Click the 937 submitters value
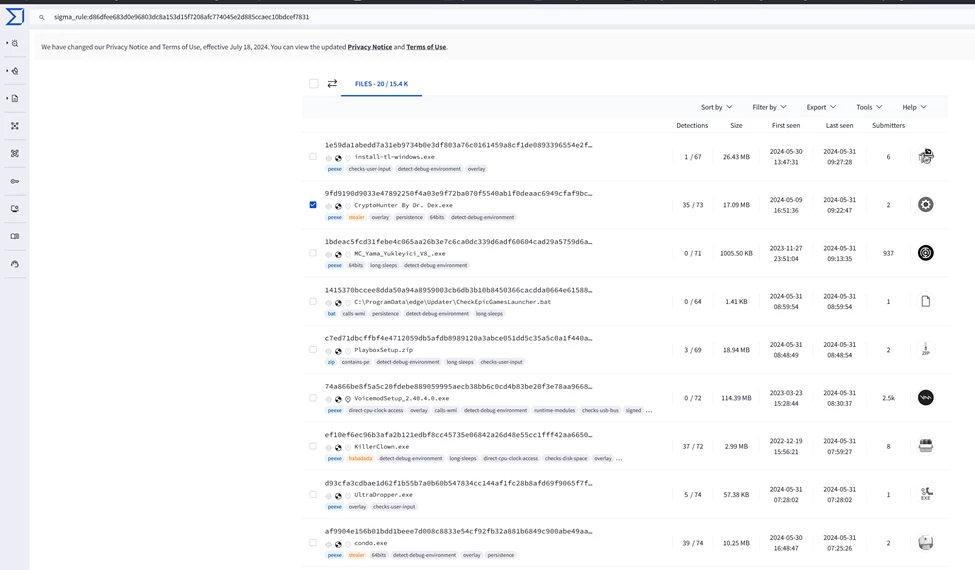Viewport: 975px width, 570px height. (x=888, y=253)
